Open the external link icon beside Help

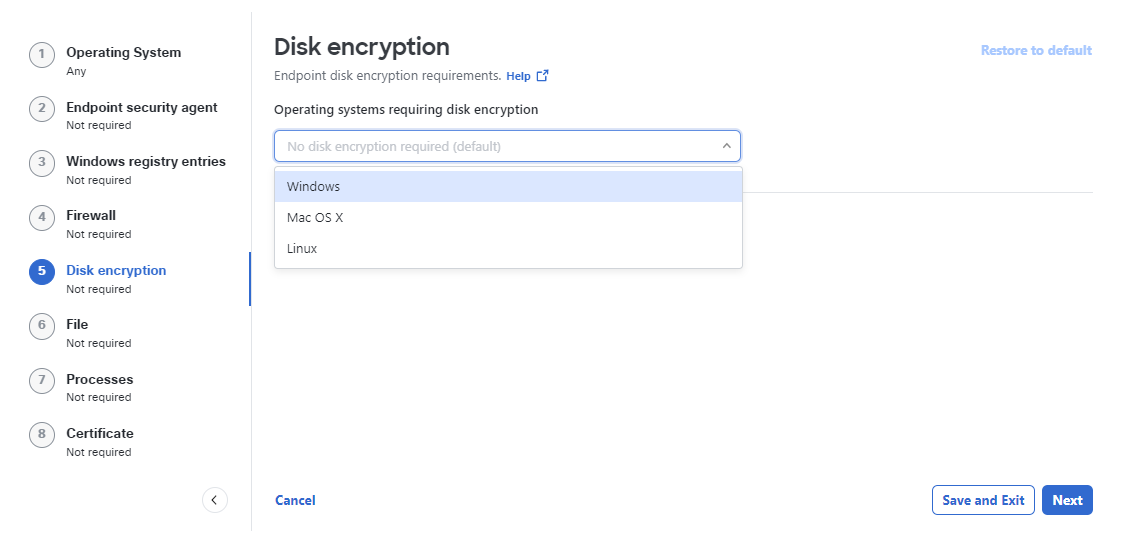tap(543, 75)
